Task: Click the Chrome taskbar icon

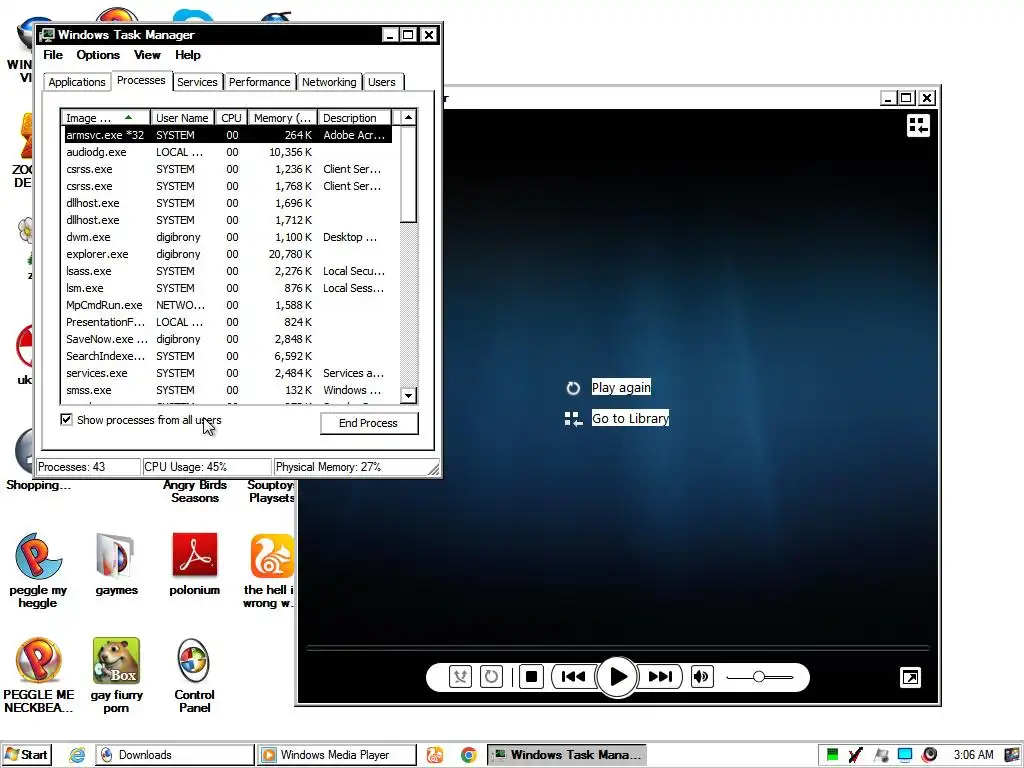Action: pos(468,756)
